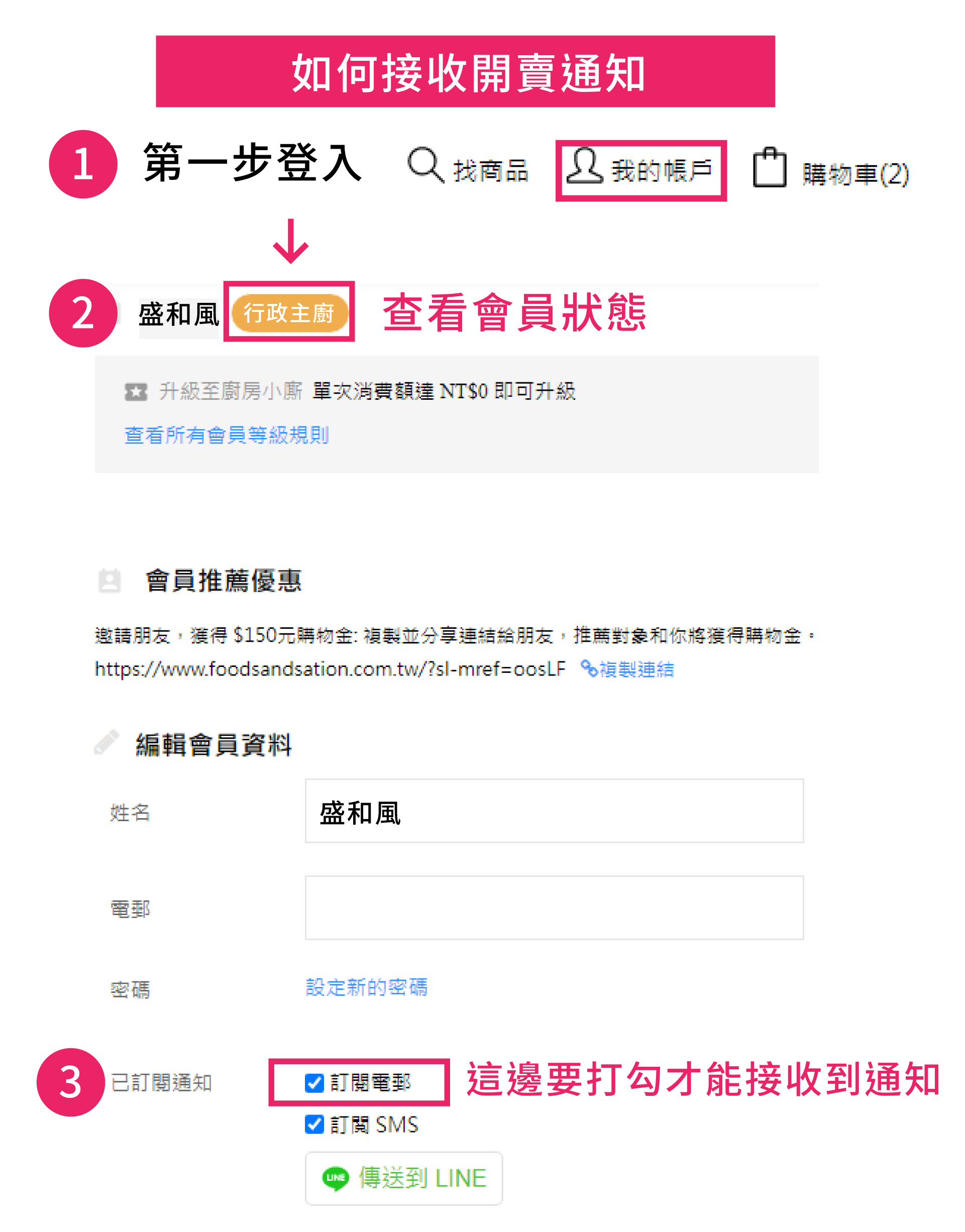Click the LINE logo icon

[336, 1178]
